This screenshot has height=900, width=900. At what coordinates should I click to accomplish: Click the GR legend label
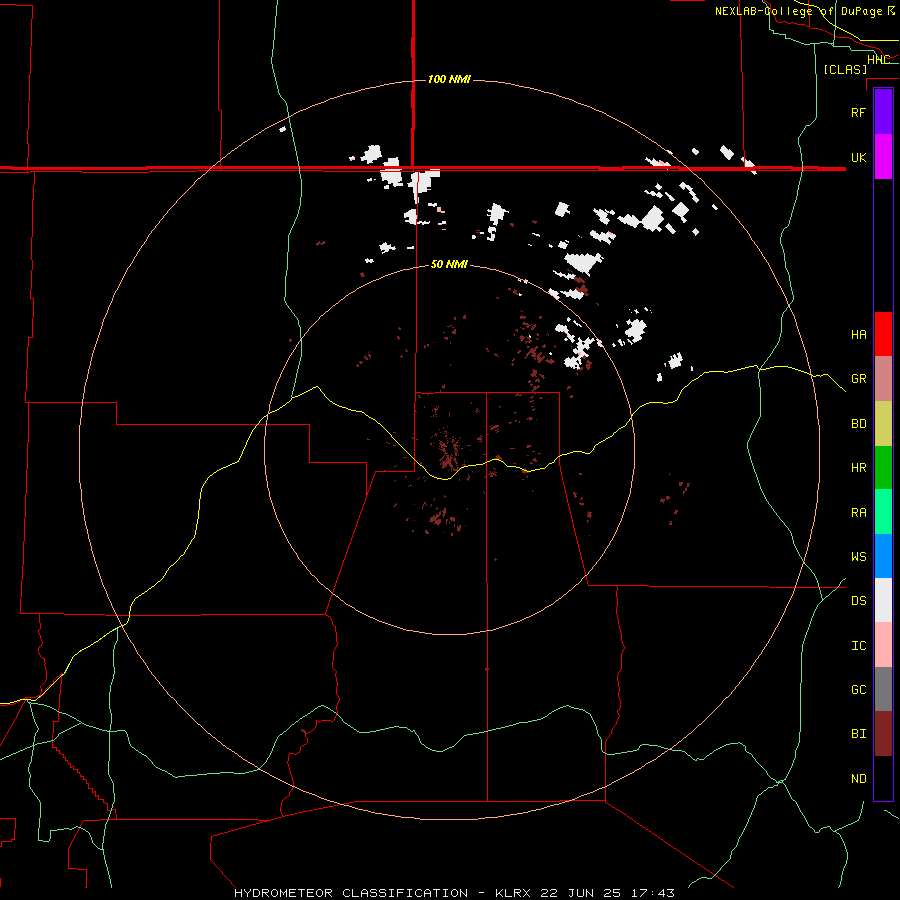pyautogui.click(x=859, y=379)
